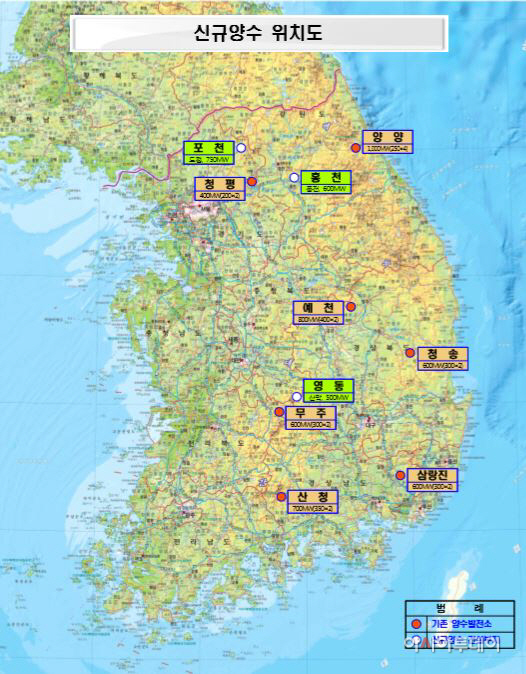Click the 500MW capacity text under 영동
This screenshot has width=526, height=674.
click(x=329, y=398)
